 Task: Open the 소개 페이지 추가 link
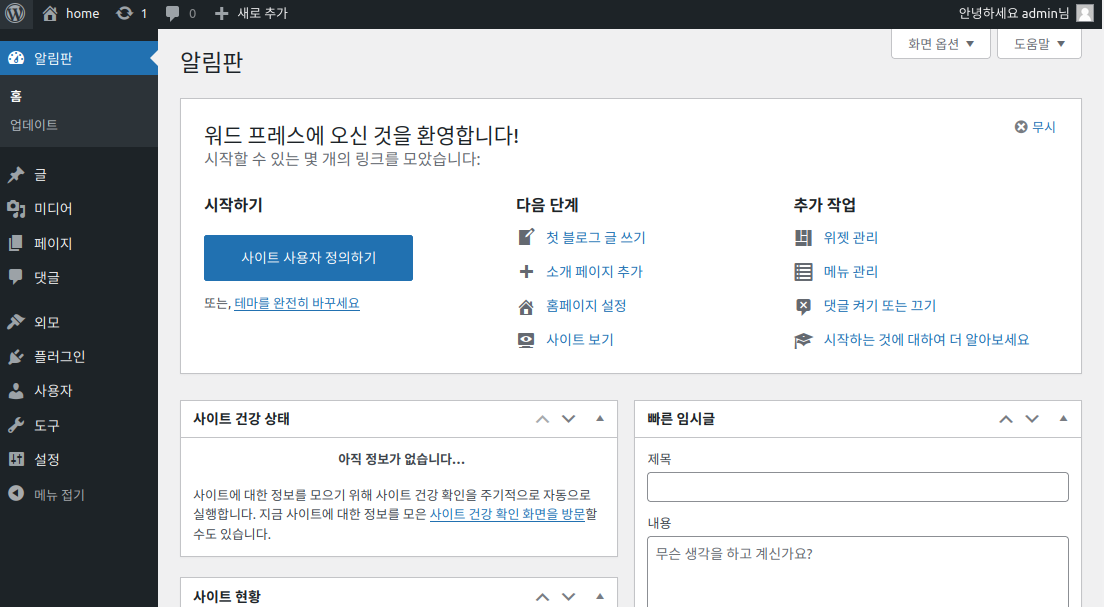594,272
